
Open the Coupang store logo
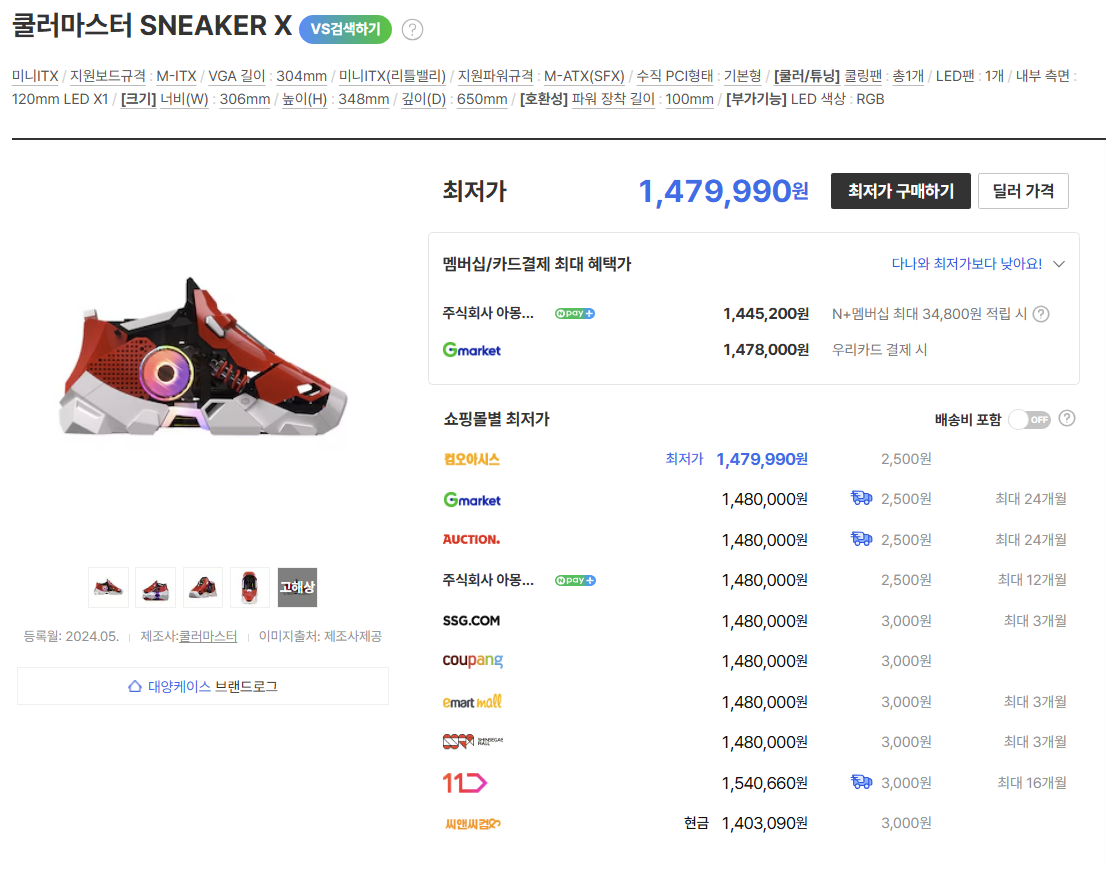coord(472,661)
